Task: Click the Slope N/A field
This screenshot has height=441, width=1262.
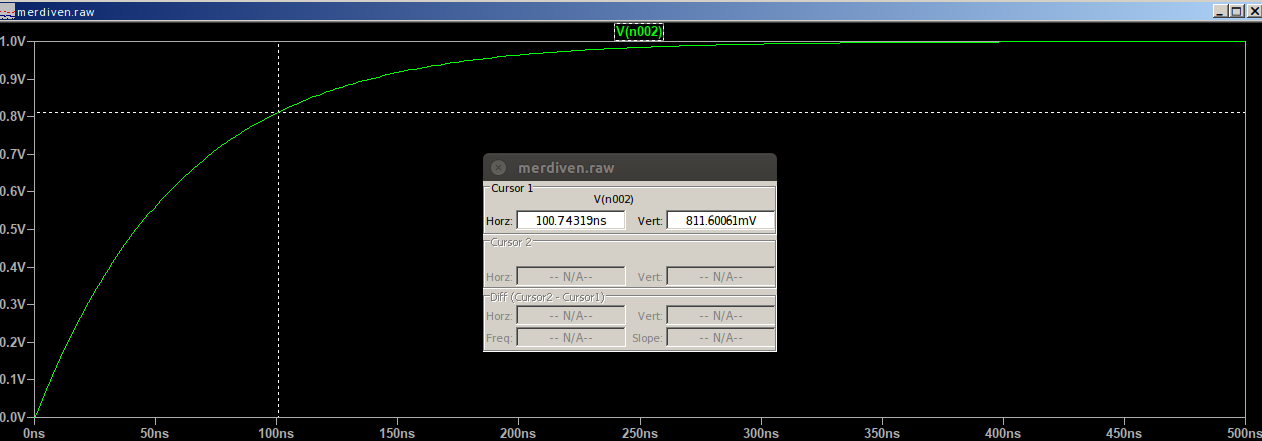Action: coord(720,337)
